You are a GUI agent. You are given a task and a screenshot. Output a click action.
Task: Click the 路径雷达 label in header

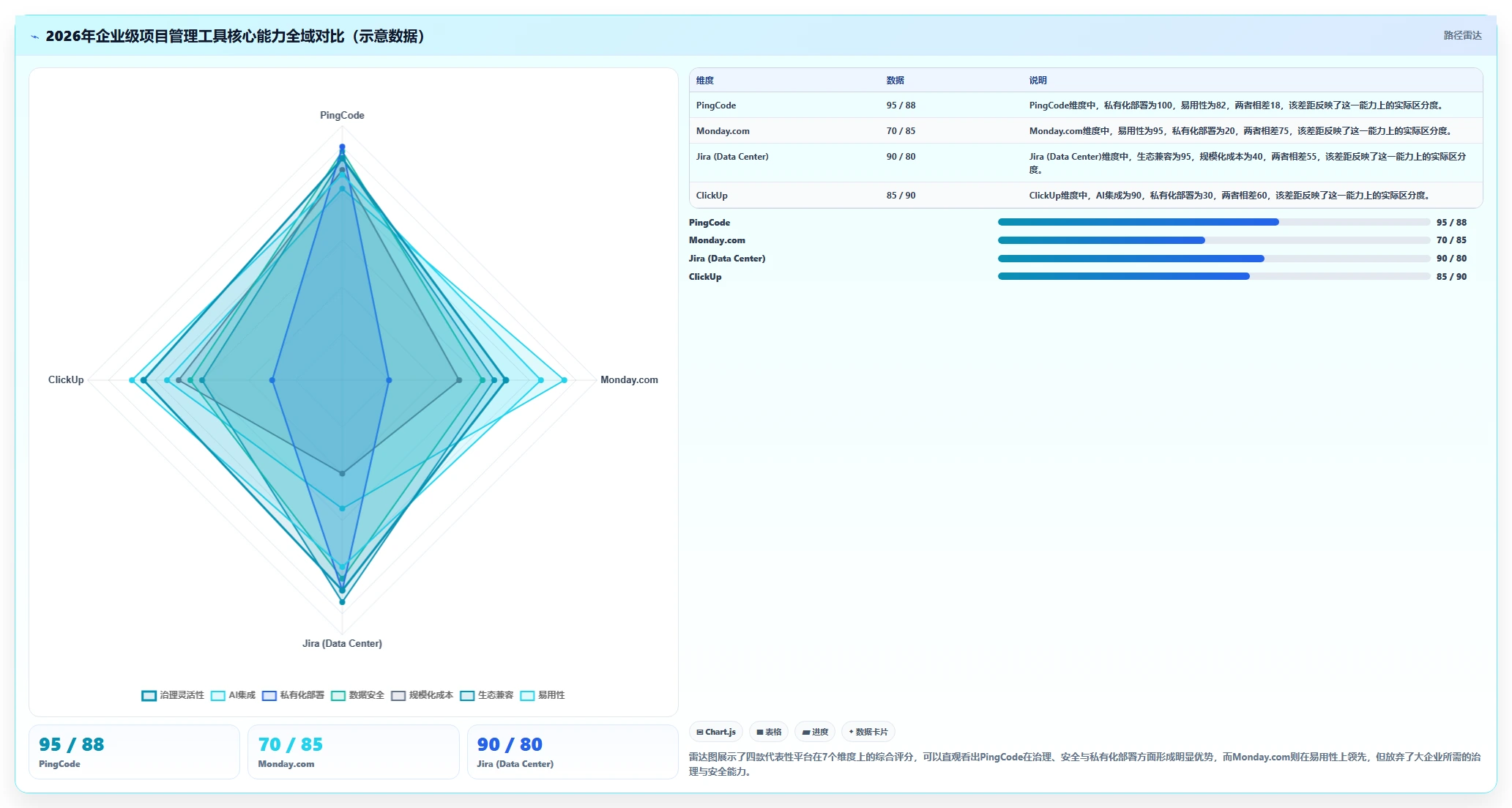pos(1462,35)
